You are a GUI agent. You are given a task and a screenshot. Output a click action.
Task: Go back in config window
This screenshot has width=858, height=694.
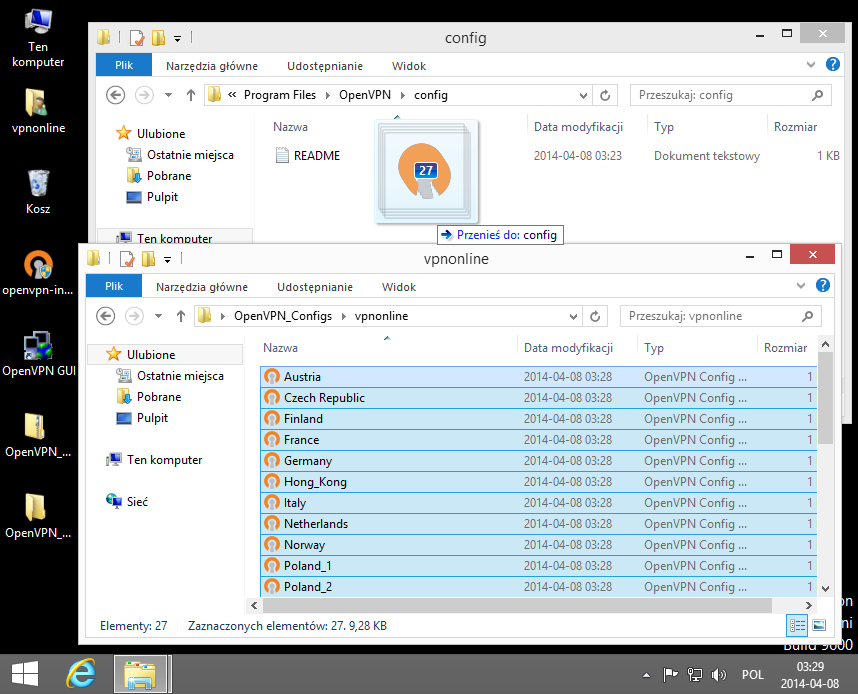[x=115, y=95]
